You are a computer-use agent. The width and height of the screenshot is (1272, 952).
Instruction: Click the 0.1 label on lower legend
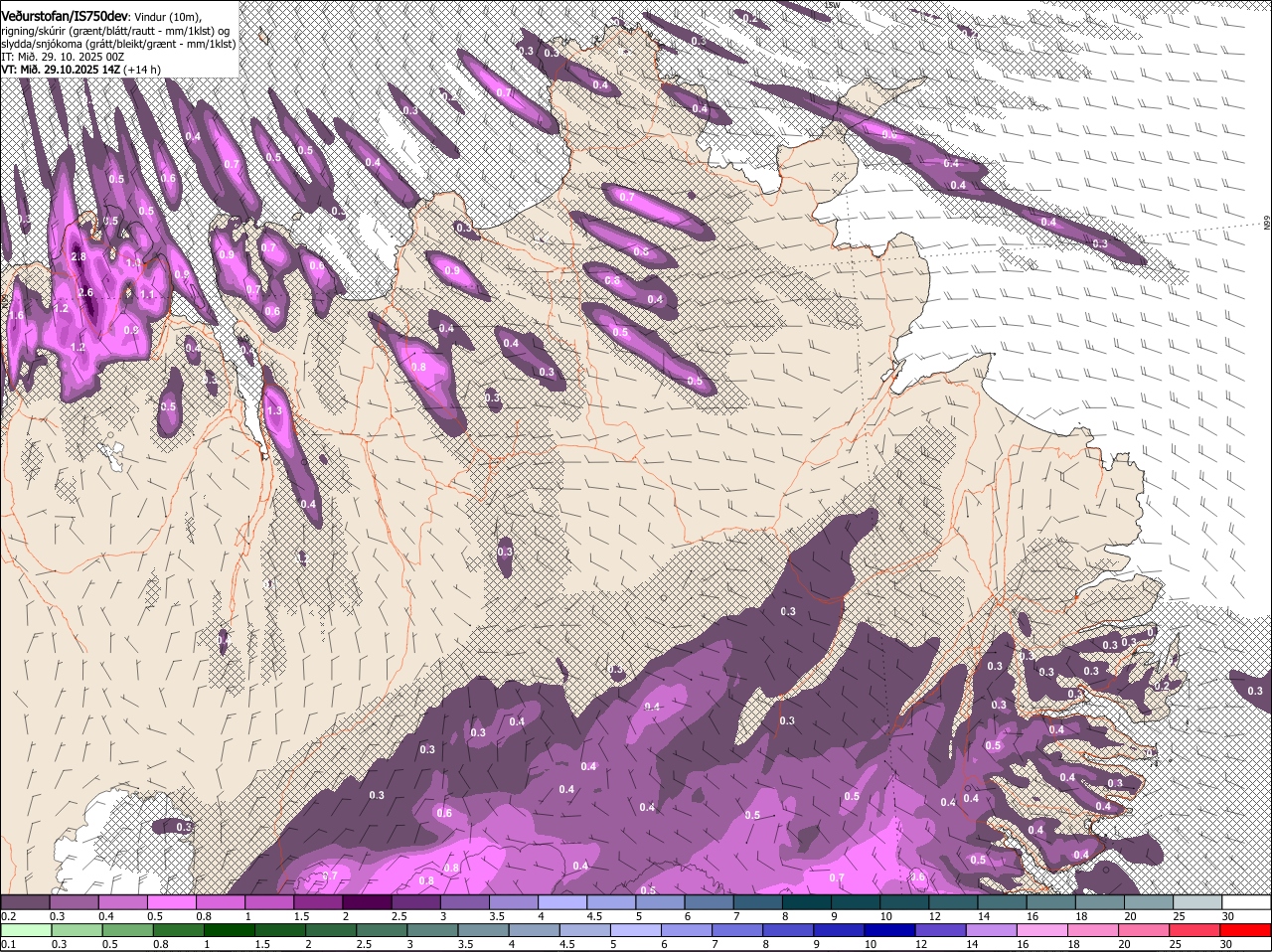[x=8, y=943]
